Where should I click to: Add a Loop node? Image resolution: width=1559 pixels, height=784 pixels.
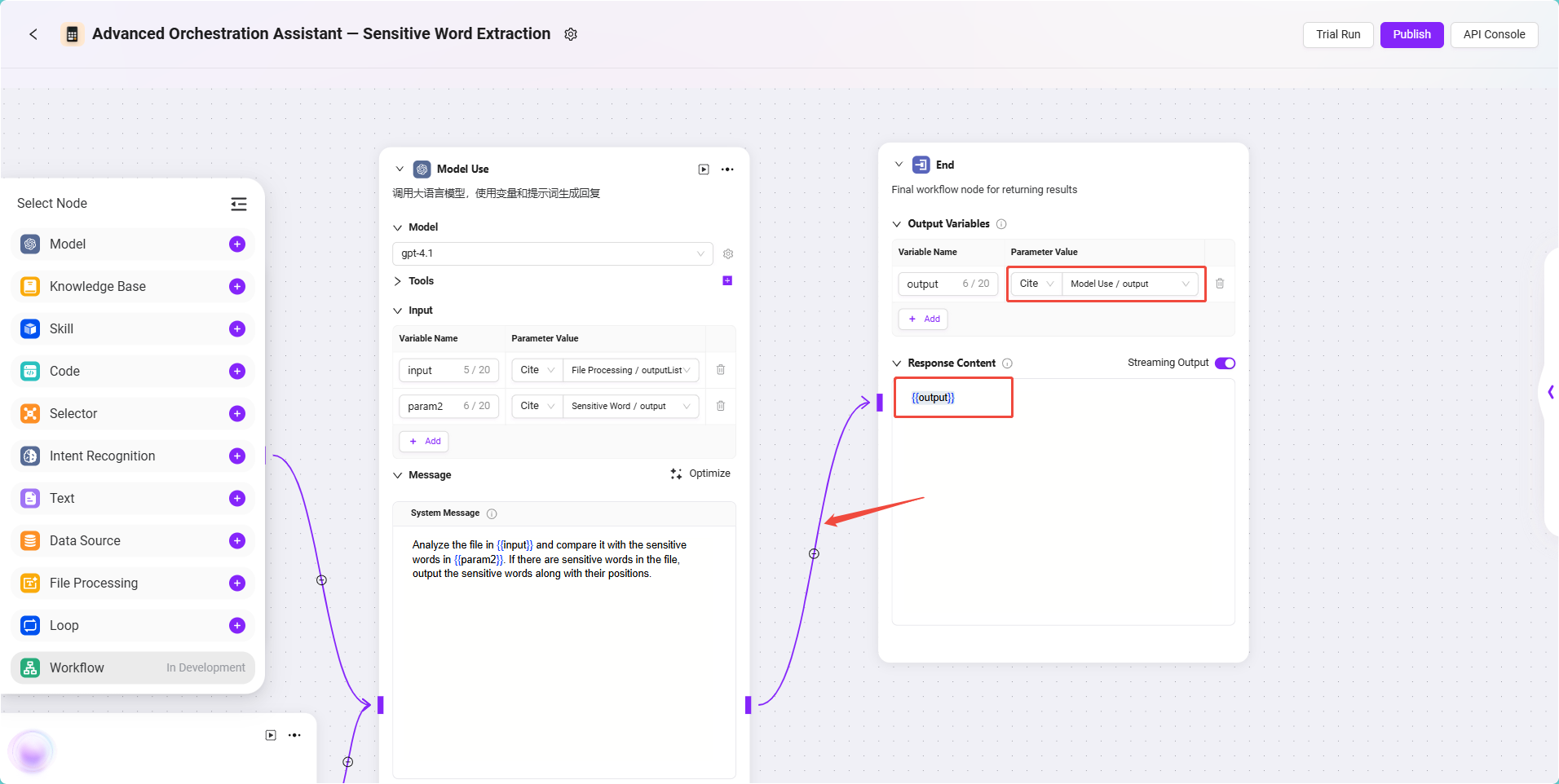tap(237, 626)
